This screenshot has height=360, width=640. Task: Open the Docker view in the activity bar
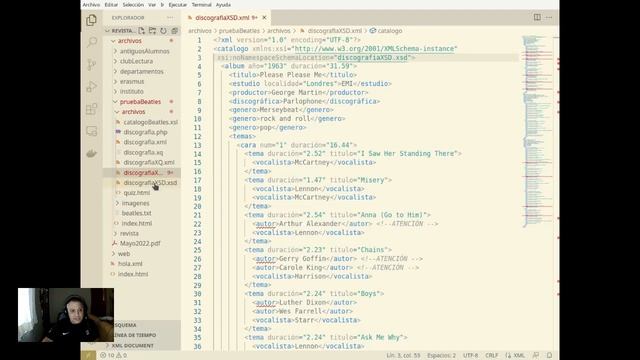point(91,153)
